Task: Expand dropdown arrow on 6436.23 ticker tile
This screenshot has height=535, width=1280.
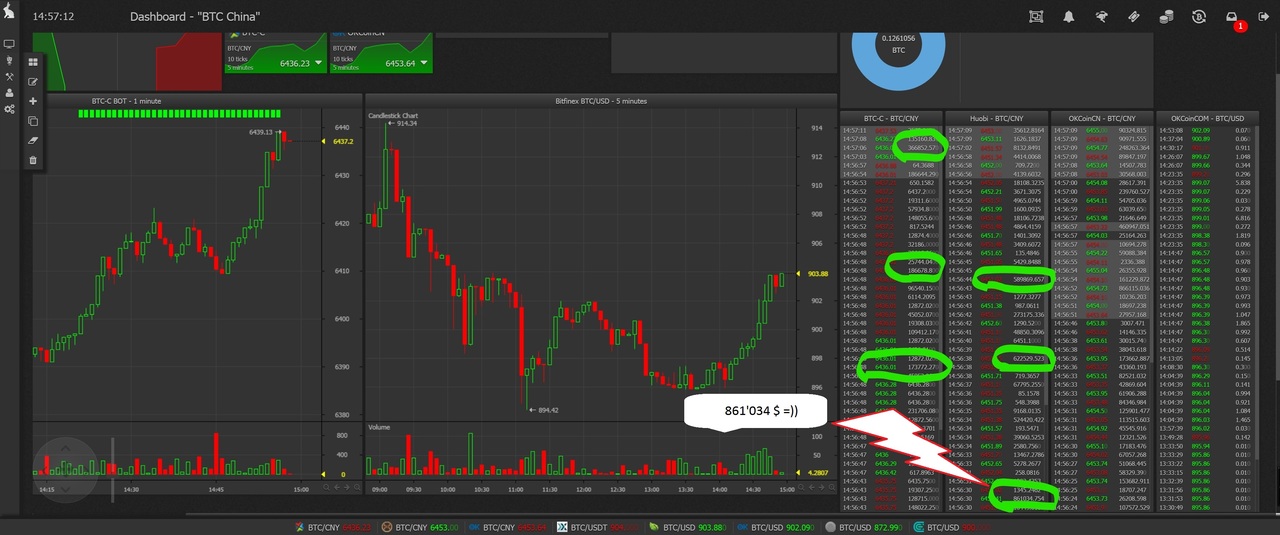Action: [318, 63]
